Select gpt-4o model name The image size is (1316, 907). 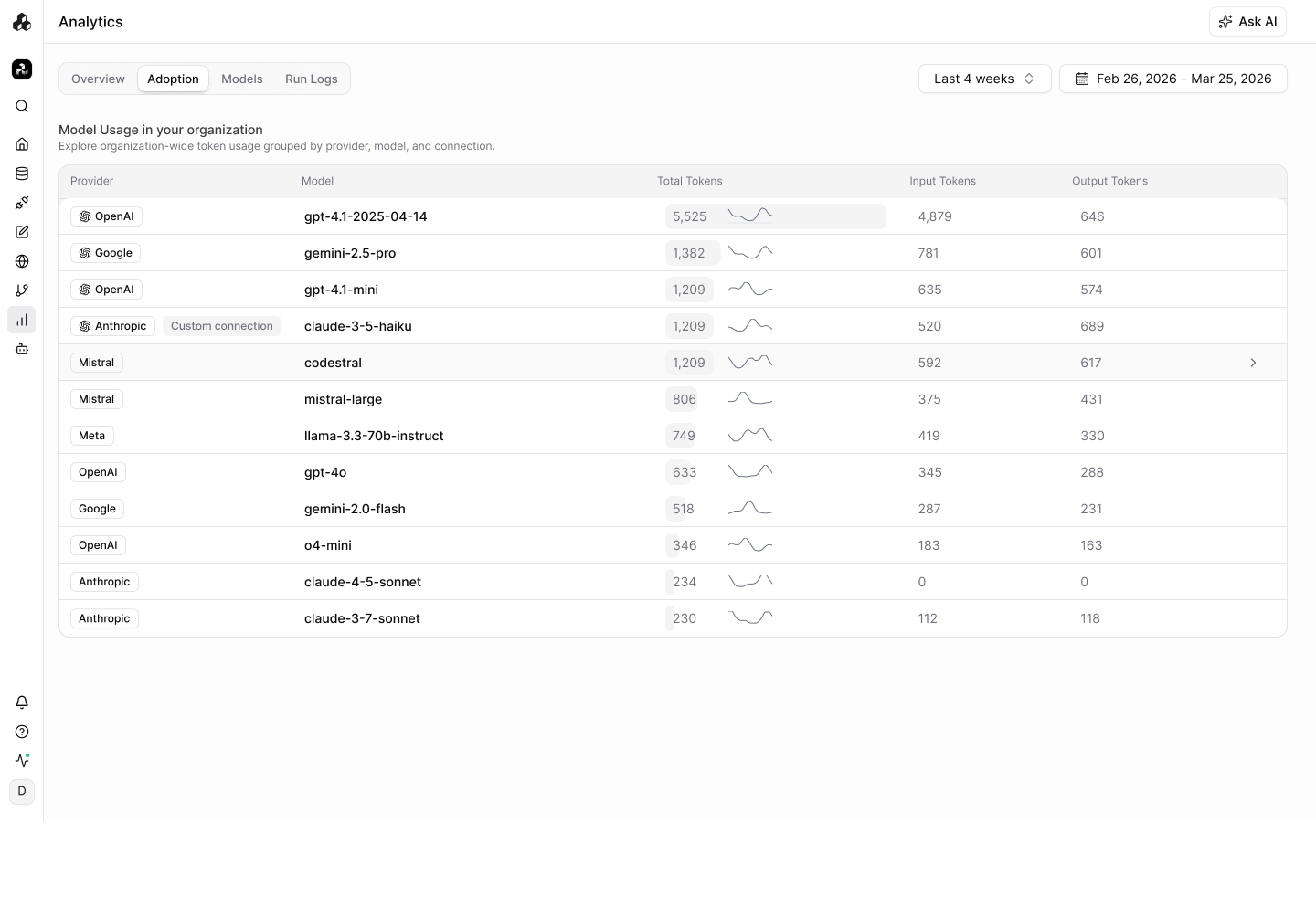[325, 472]
